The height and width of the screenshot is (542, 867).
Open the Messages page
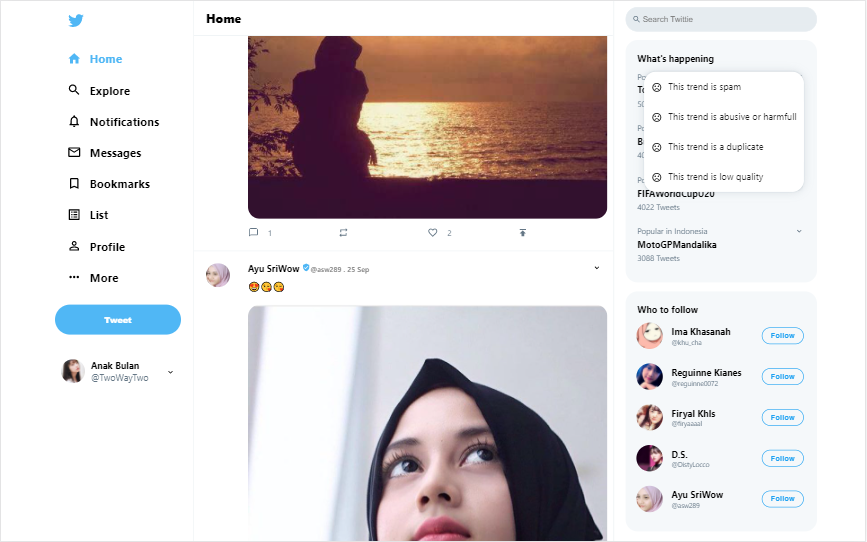(x=116, y=153)
